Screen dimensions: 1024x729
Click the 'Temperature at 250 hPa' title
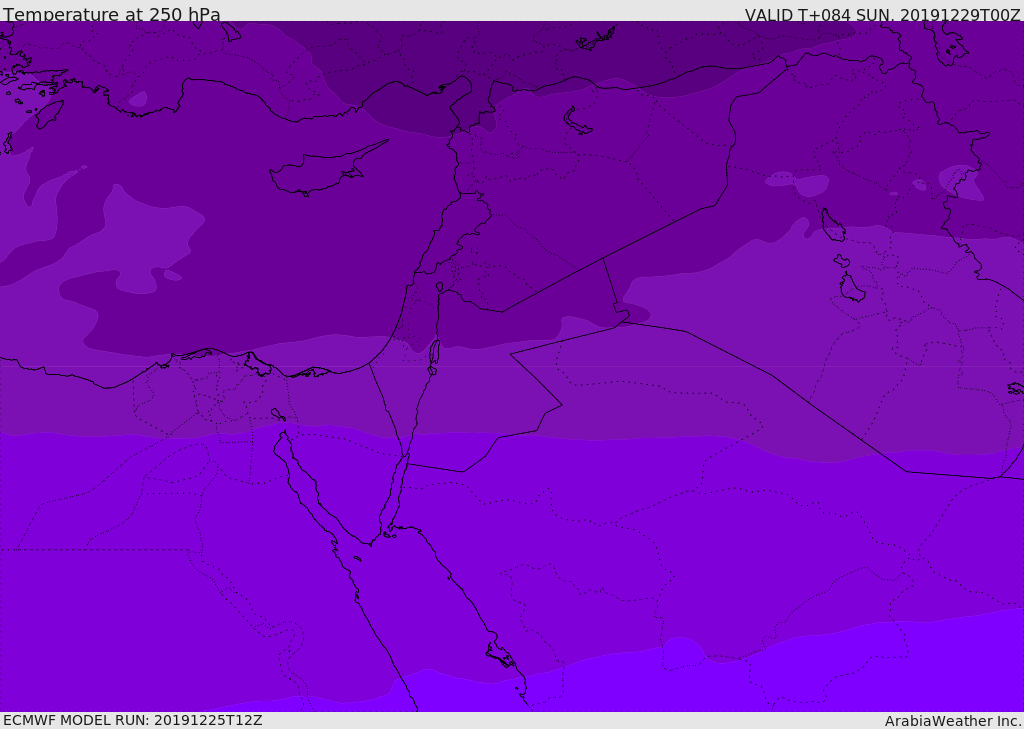[x=112, y=14]
